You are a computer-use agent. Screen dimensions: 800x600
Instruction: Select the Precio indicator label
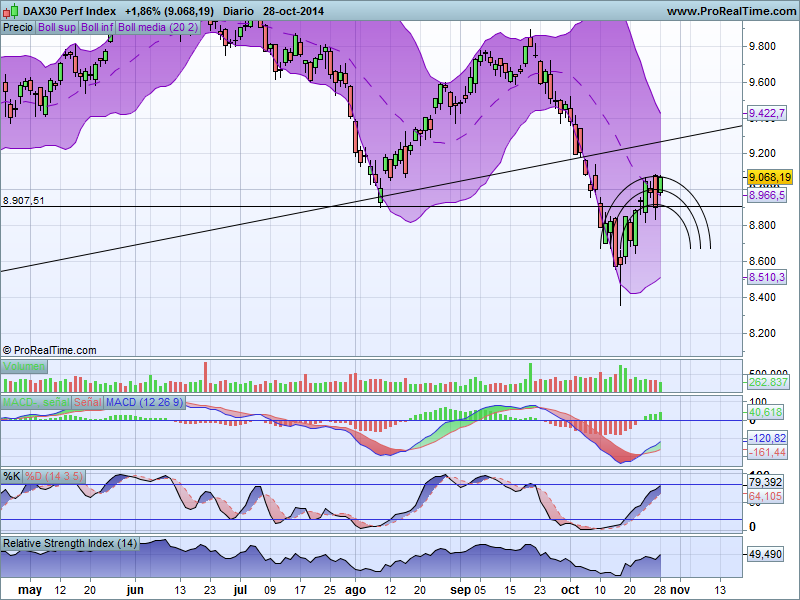[18, 27]
